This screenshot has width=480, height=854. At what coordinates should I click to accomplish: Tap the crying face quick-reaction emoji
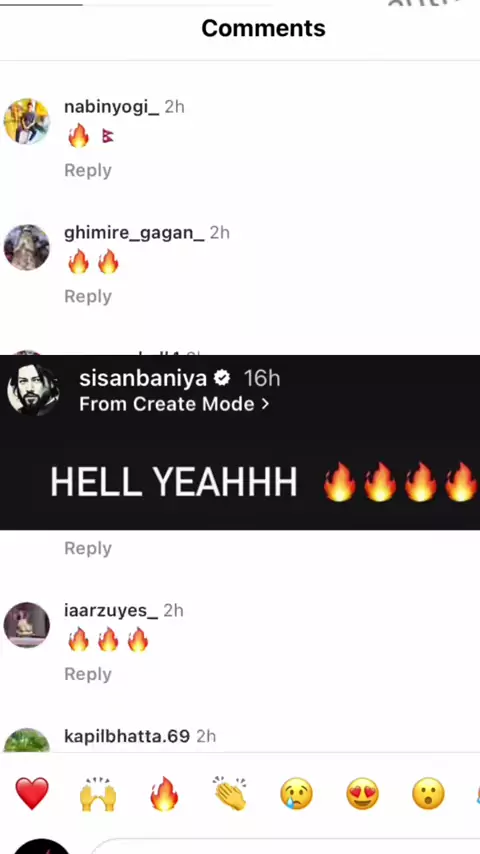pyautogui.click(x=296, y=794)
